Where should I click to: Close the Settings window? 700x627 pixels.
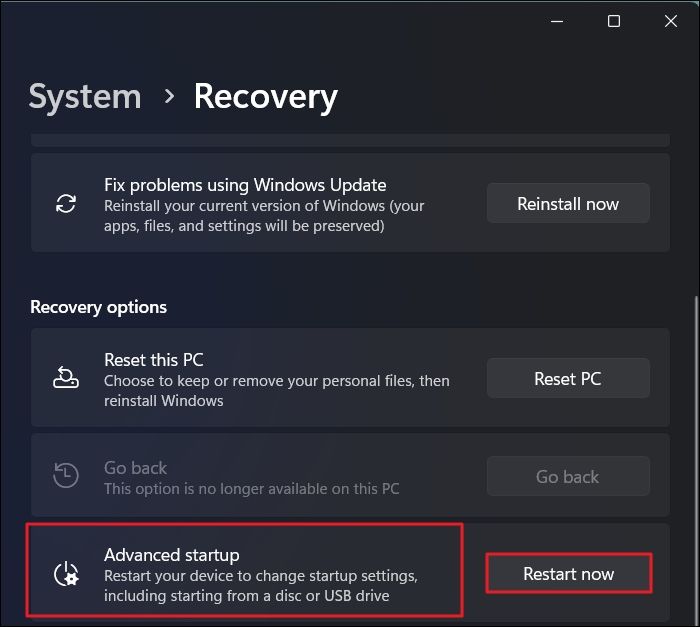coord(670,21)
